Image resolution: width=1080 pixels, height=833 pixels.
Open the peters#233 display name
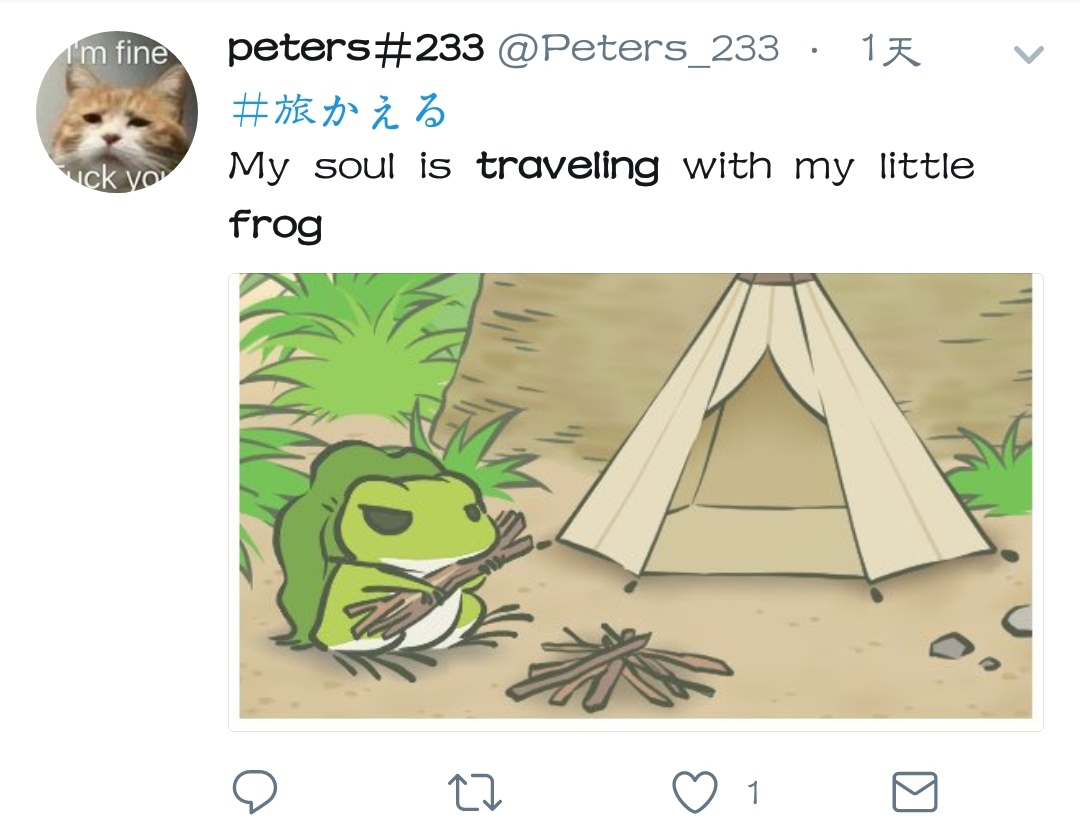pyautogui.click(x=356, y=48)
